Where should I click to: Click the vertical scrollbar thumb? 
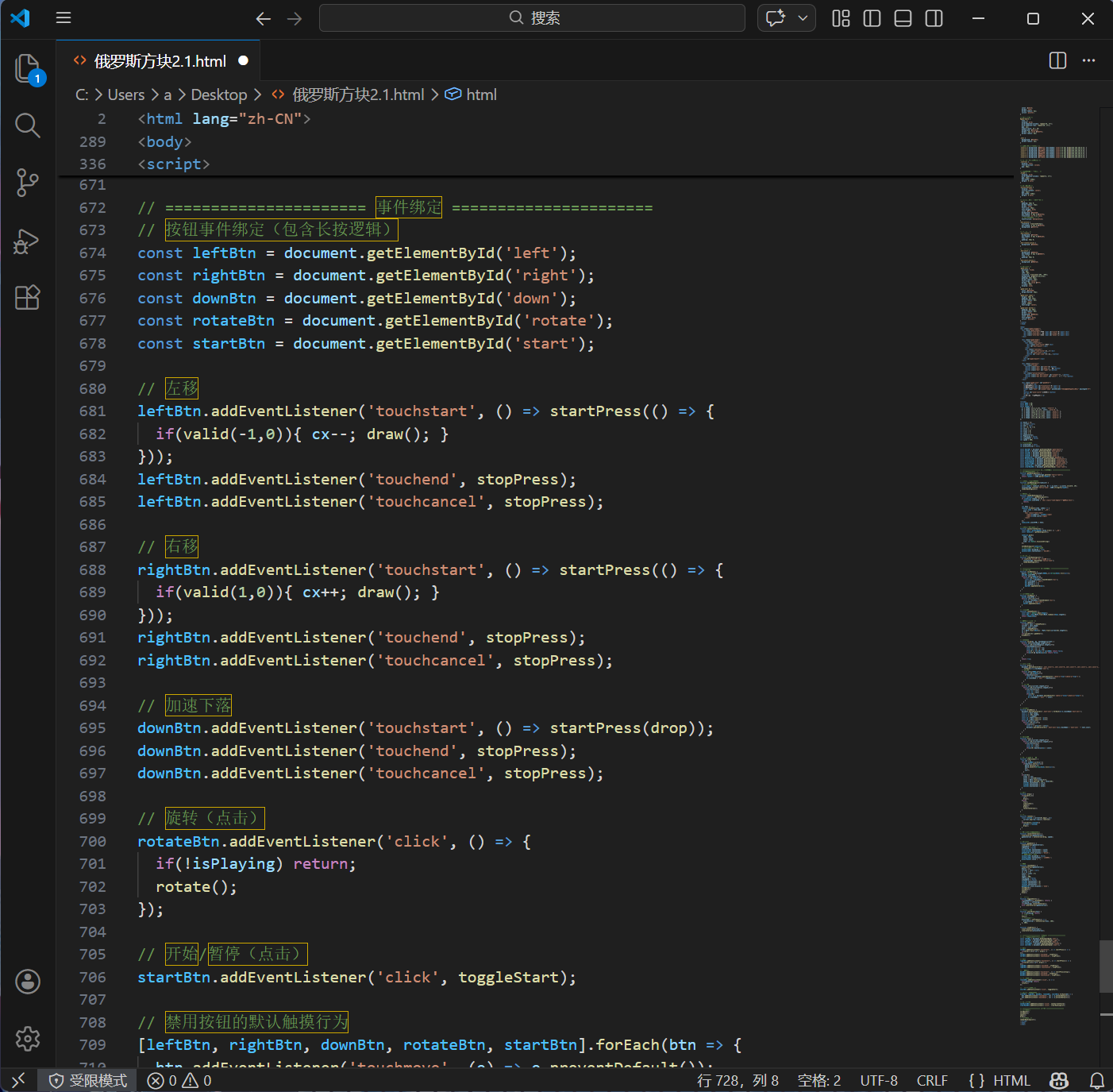pyautogui.click(x=1106, y=966)
